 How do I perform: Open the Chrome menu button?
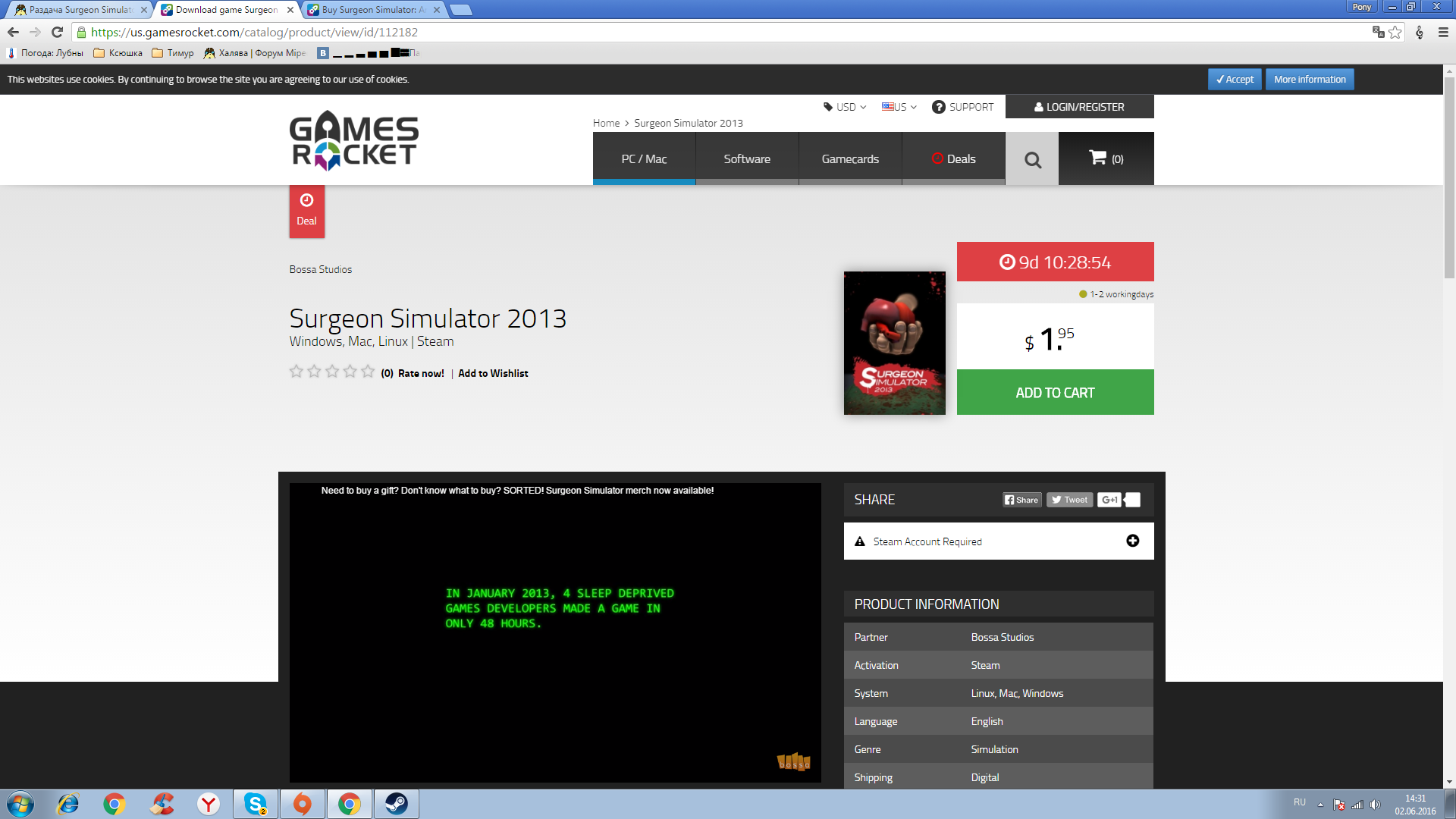pos(1443,32)
